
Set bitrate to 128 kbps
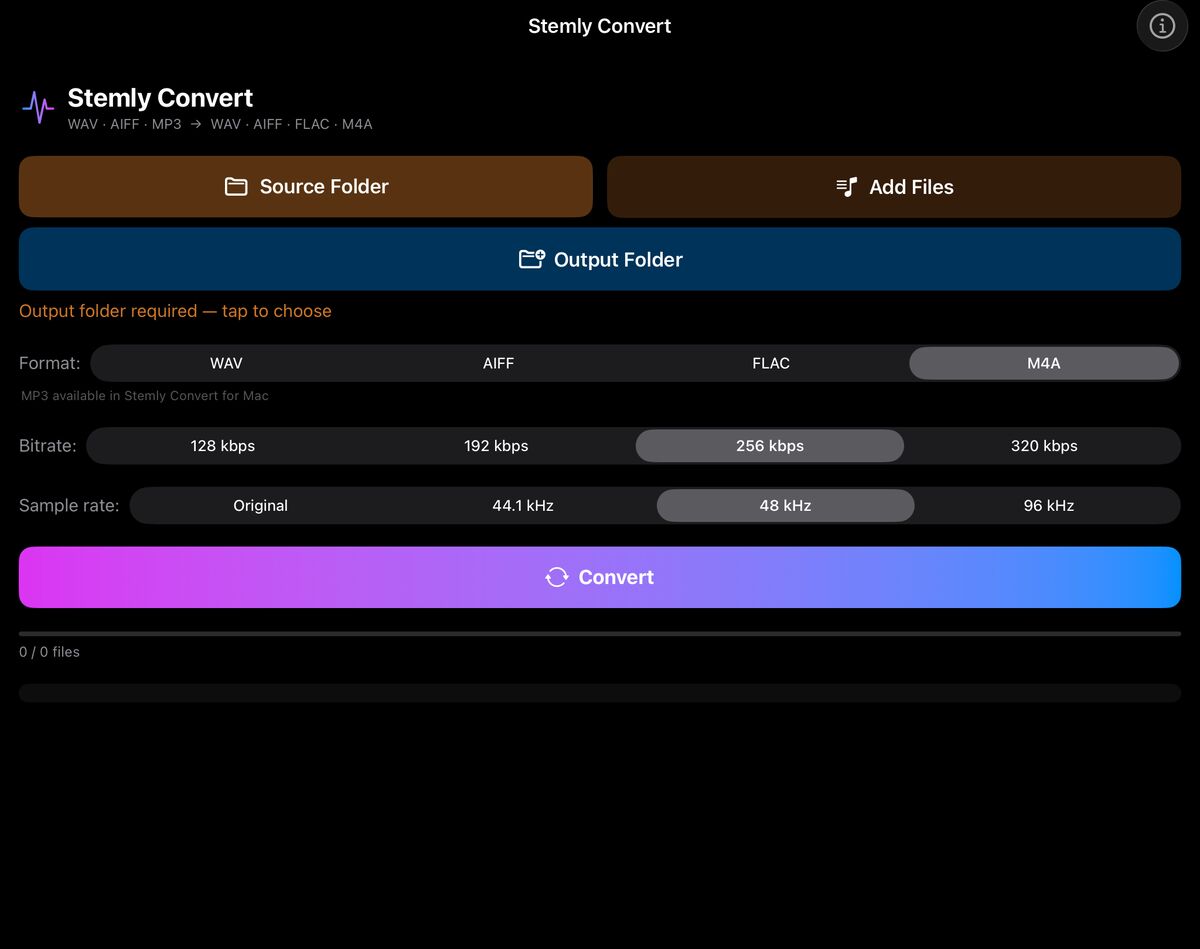(223, 446)
